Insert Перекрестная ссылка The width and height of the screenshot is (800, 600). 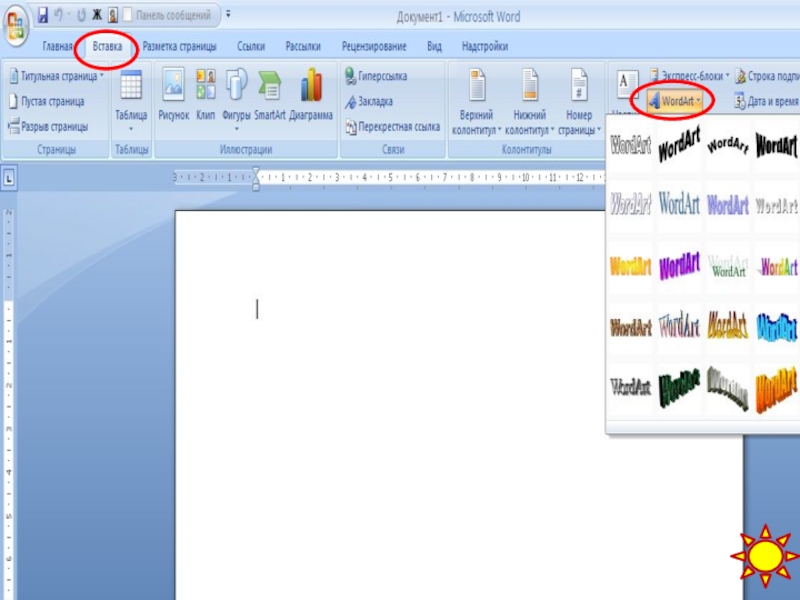(x=392, y=127)
